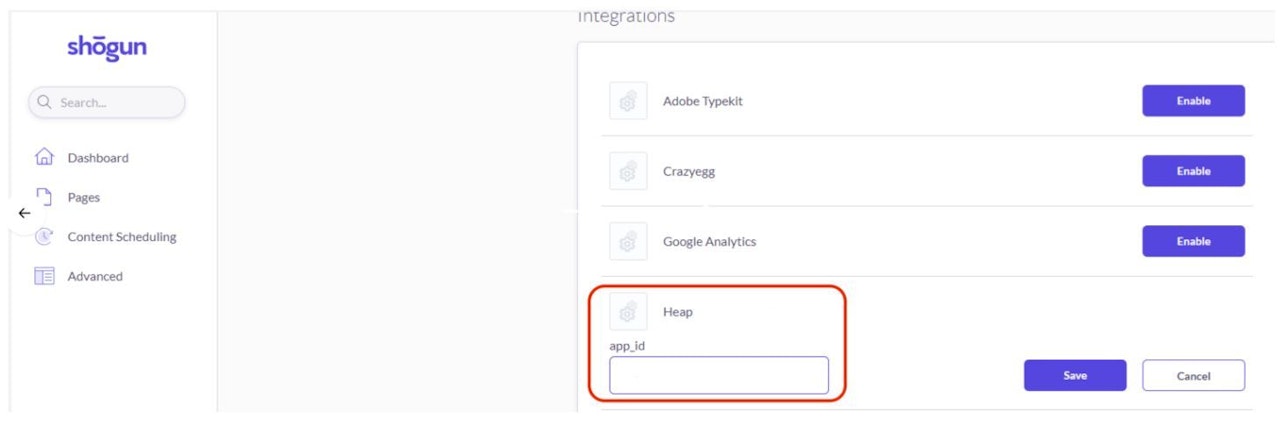Viewport: 1280px width, 434px height.
Task: Enable the Crazyegg integration
Action: click(x=1193, y=171)
